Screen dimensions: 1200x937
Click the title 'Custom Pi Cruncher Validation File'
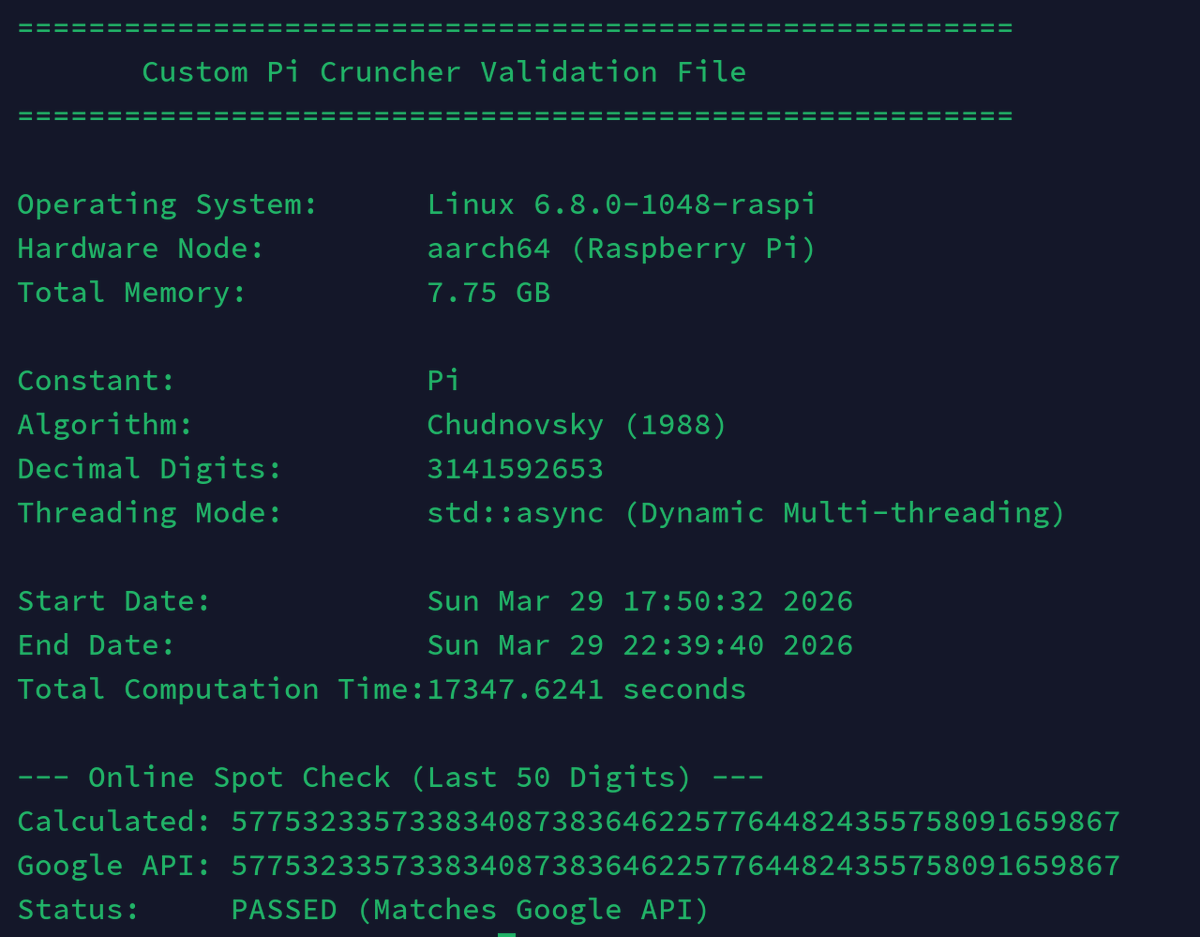click(x=444, y=72)
